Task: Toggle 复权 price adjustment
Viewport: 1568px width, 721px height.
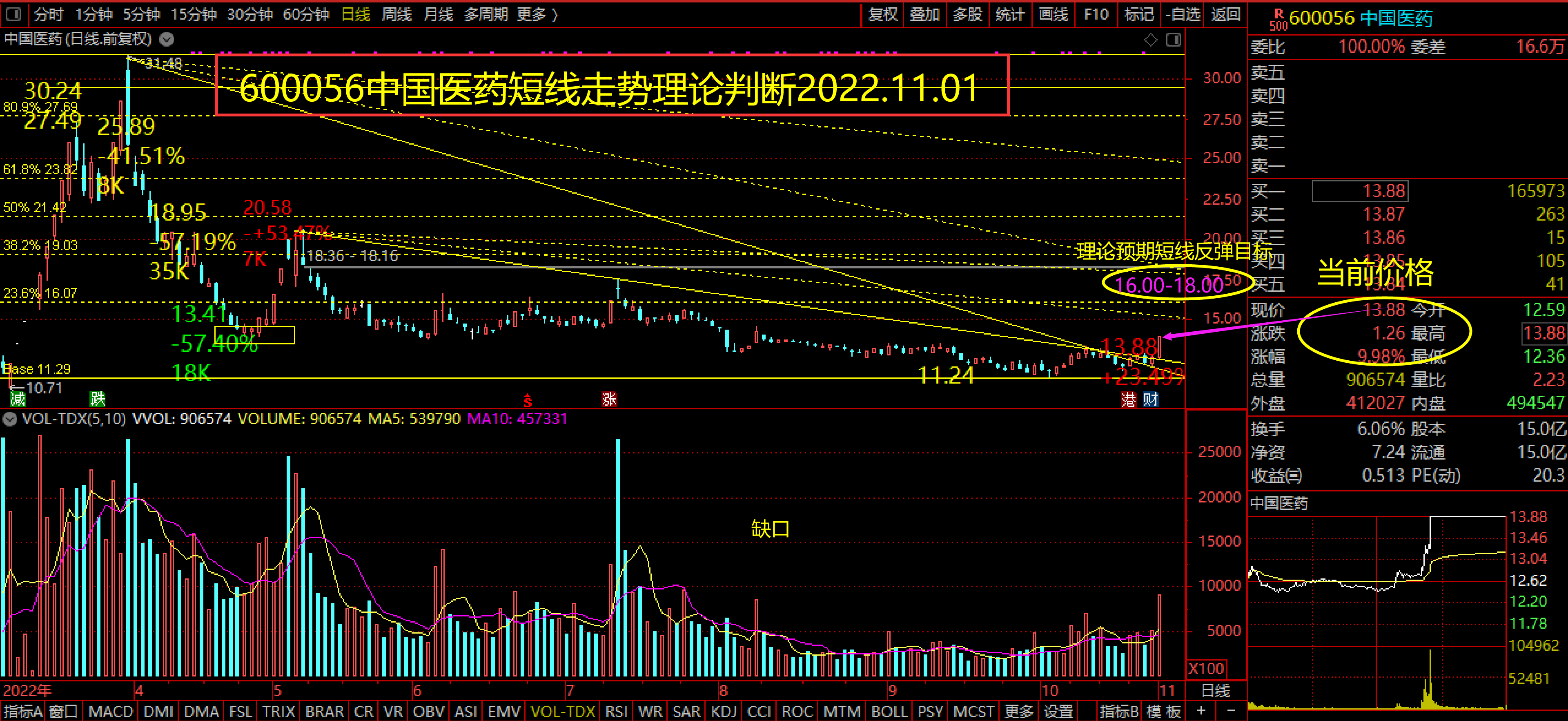Action: point(882,14)
